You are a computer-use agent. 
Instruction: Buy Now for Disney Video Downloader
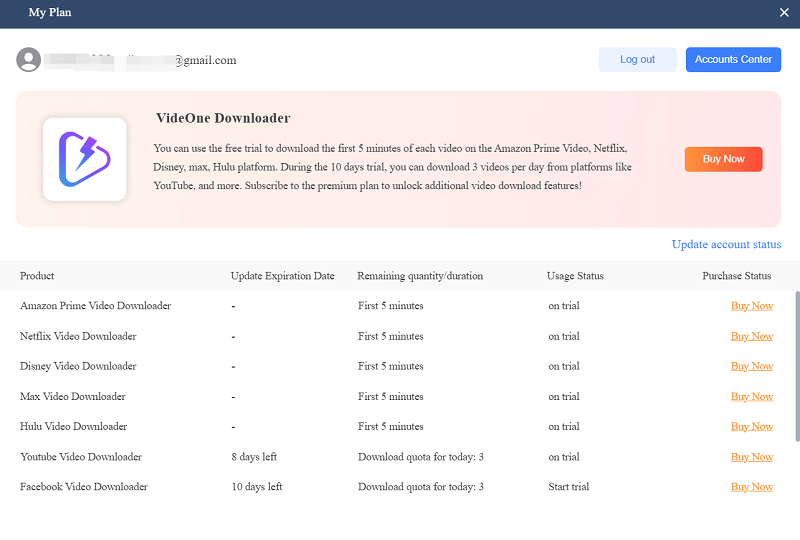751,366
